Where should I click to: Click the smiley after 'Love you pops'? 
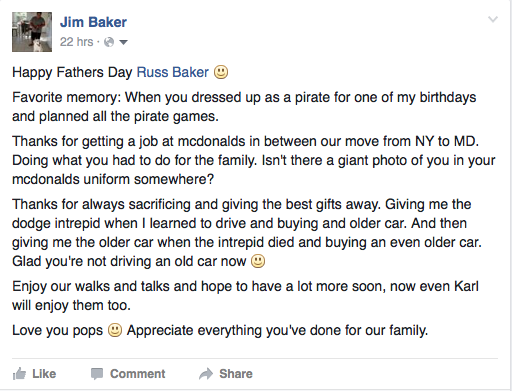(115, 330)
